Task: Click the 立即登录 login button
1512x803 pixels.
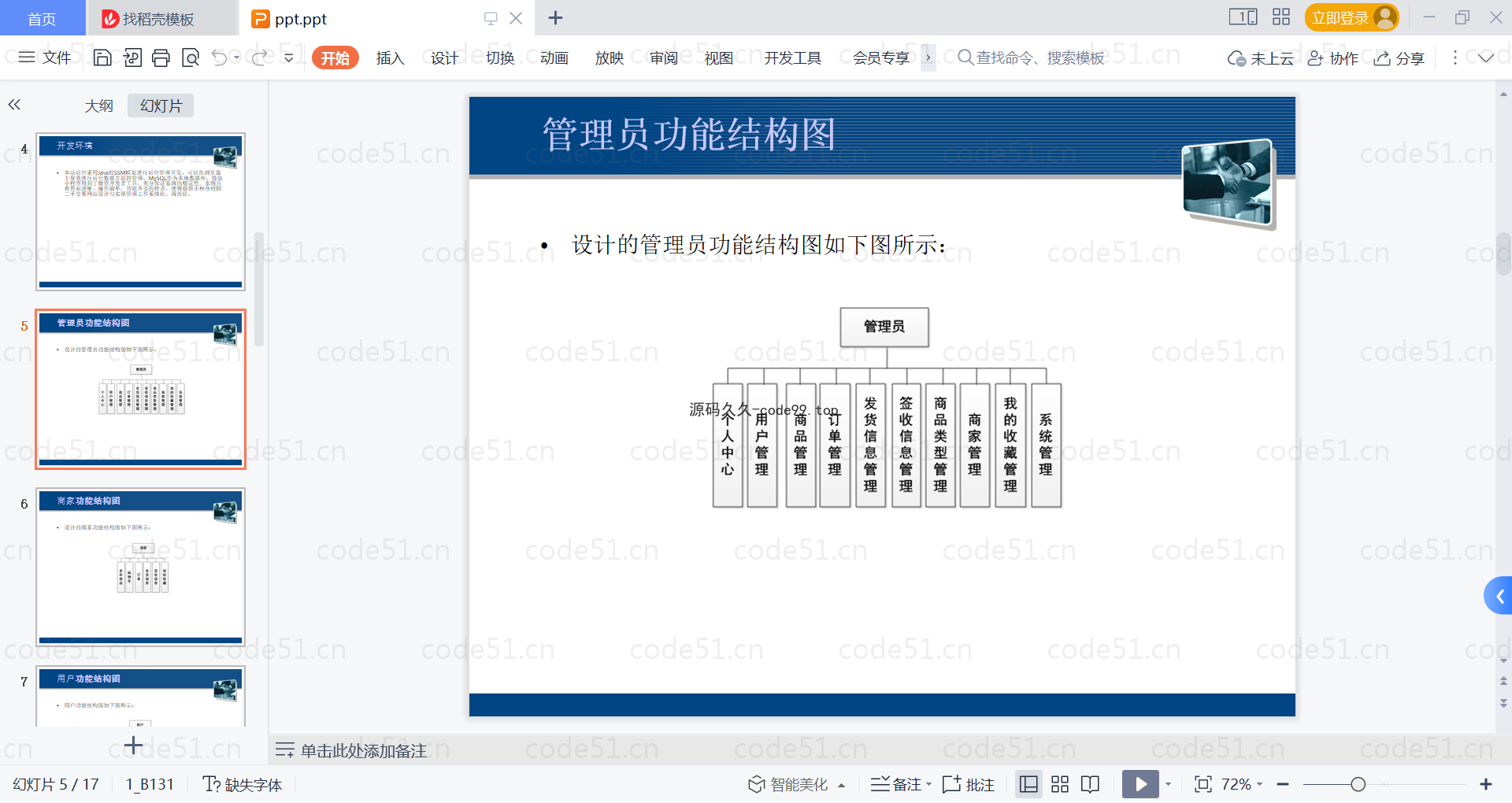Action: pos(1351,17)
